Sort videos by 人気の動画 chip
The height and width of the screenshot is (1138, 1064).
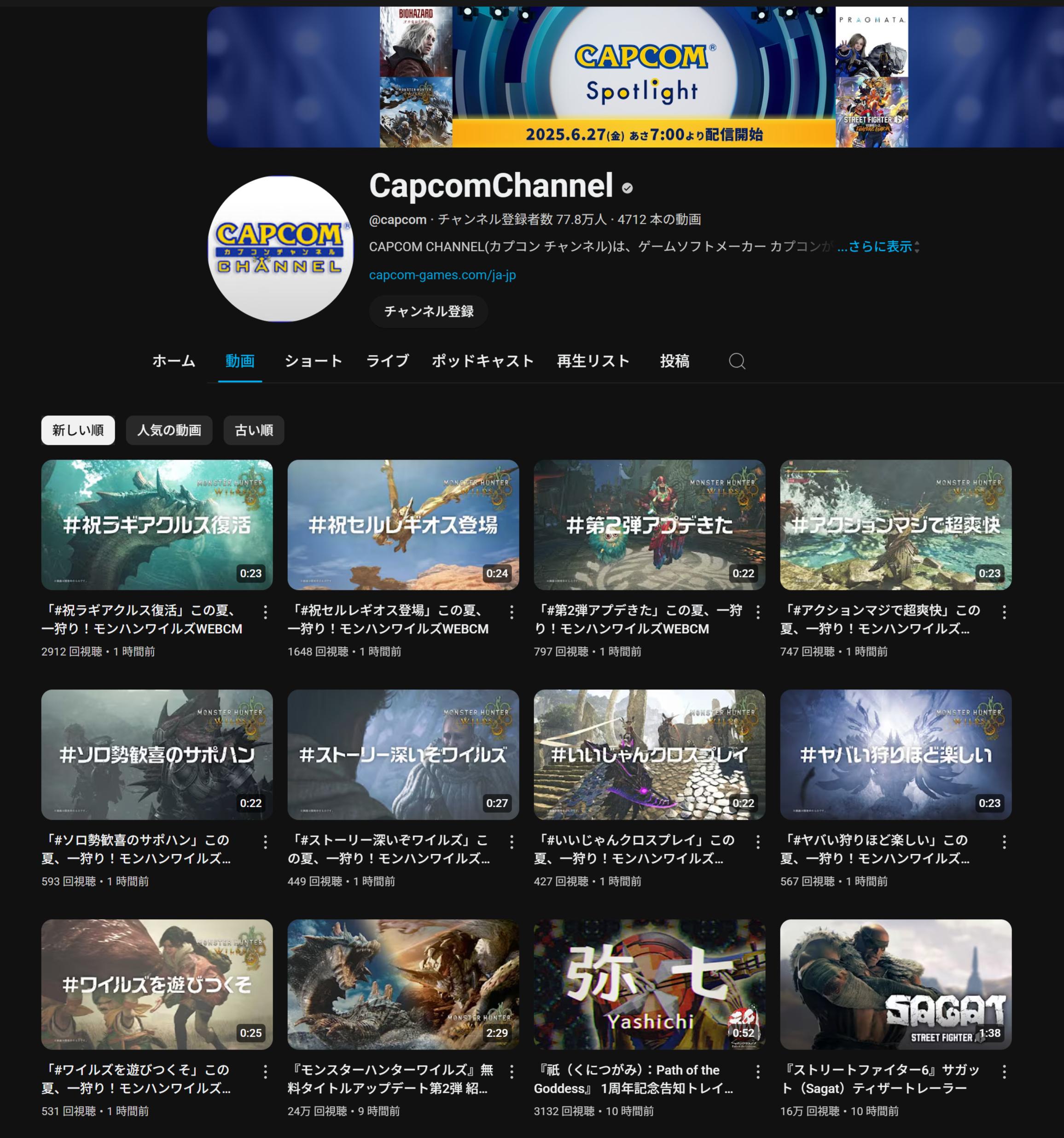(x=169, y=430)
